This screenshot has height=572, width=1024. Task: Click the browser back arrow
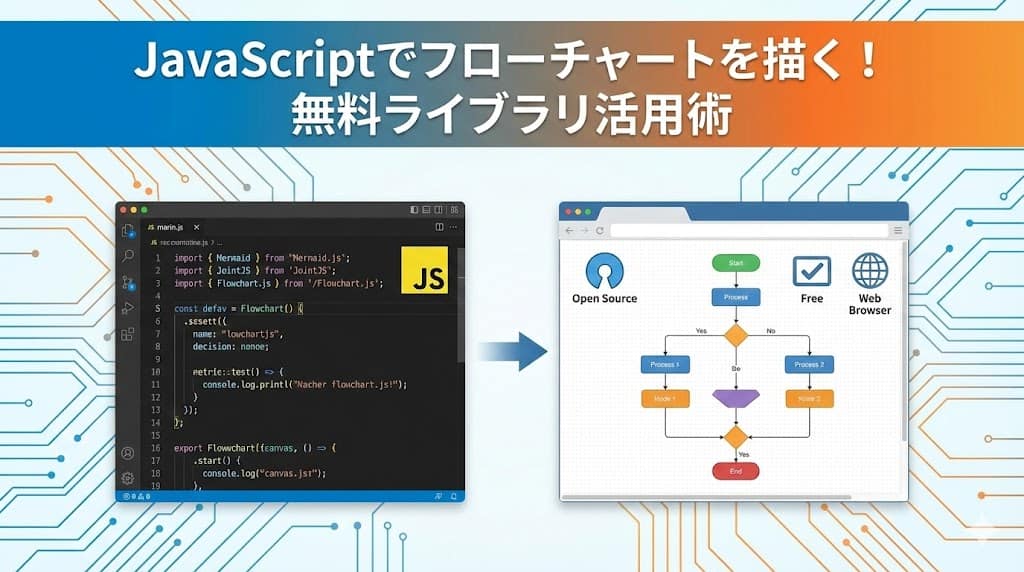click(569, 230)
